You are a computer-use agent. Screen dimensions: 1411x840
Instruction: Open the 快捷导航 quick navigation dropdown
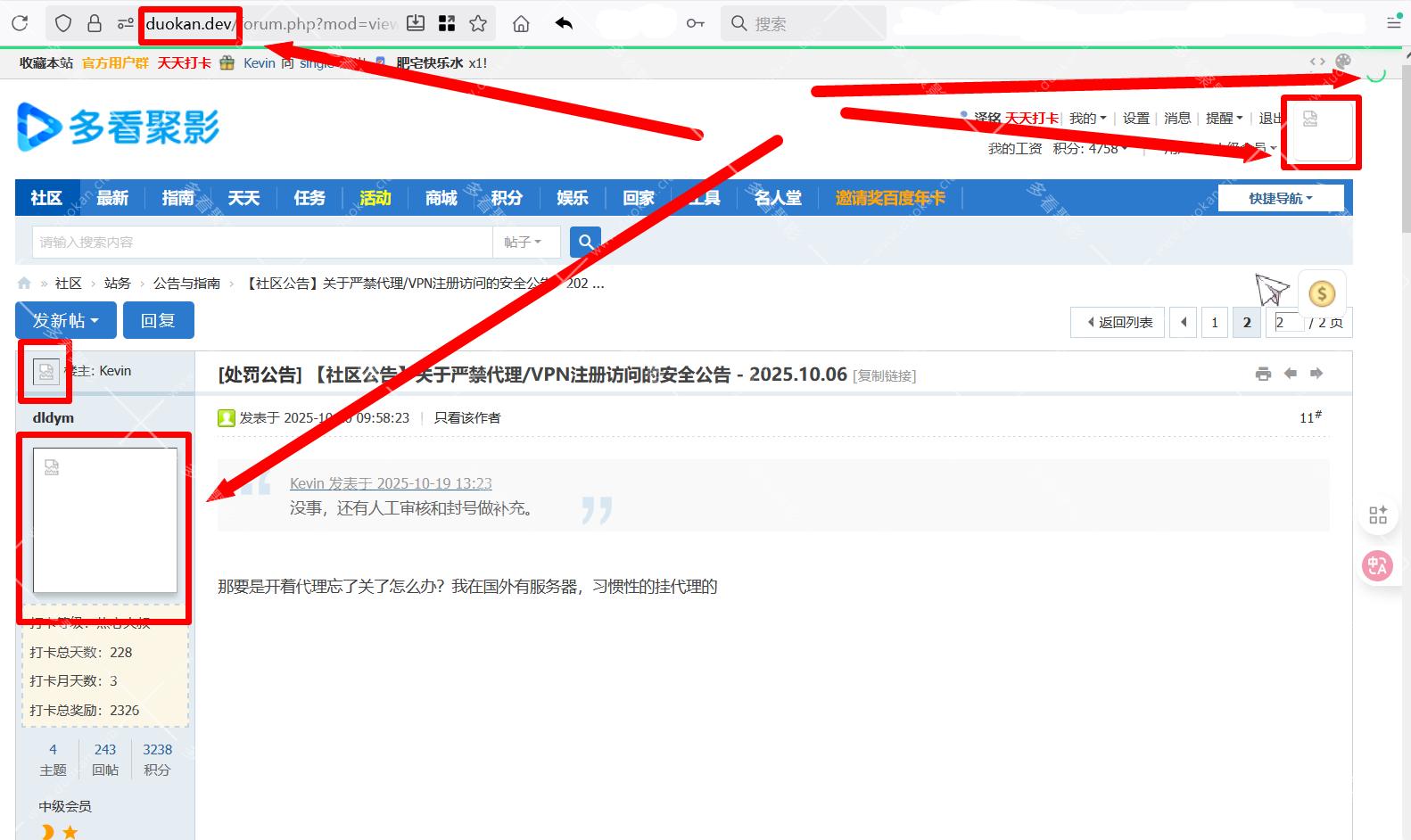1281,198
